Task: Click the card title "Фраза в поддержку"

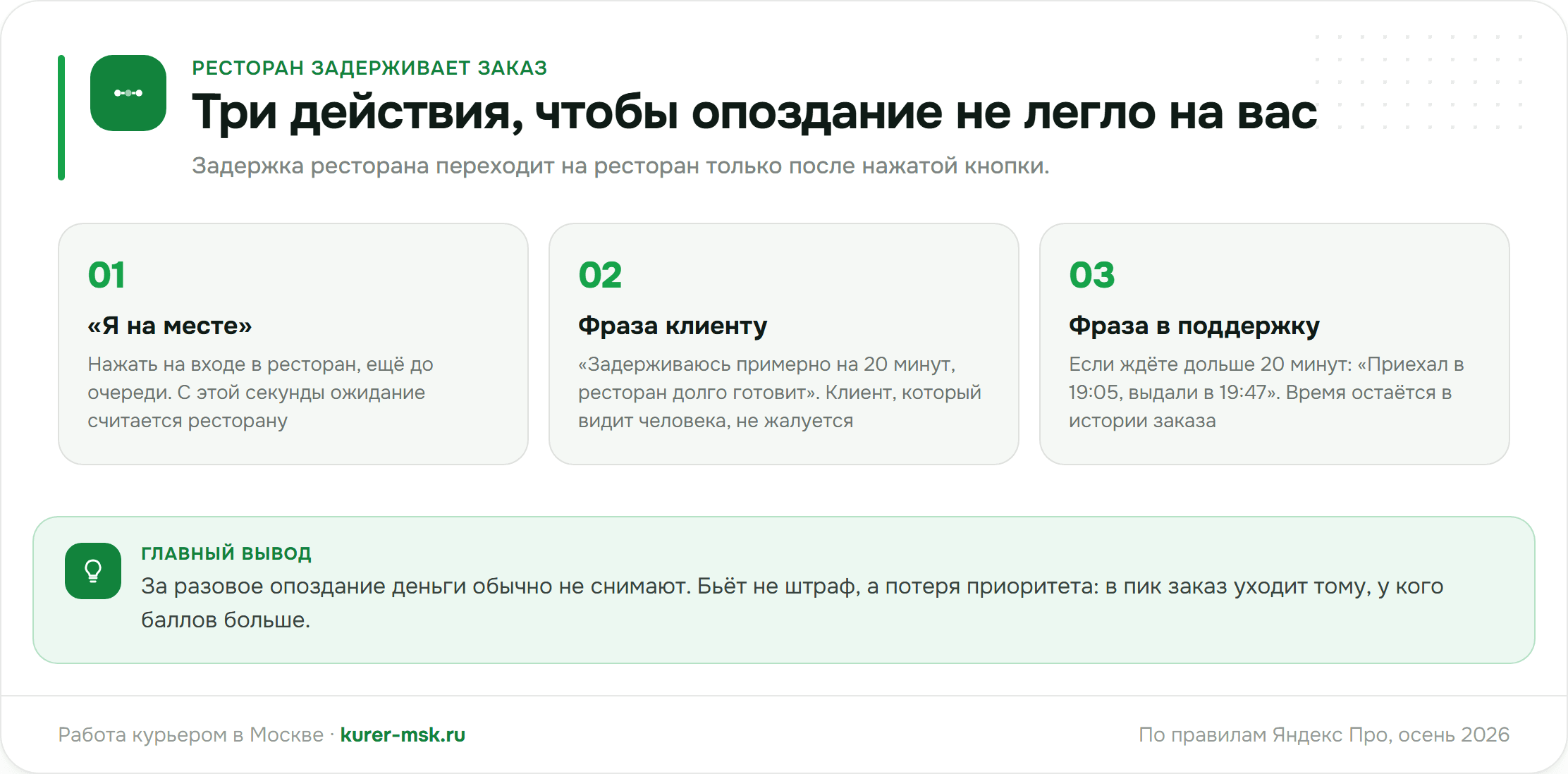Action: (x=1194, y=326)
